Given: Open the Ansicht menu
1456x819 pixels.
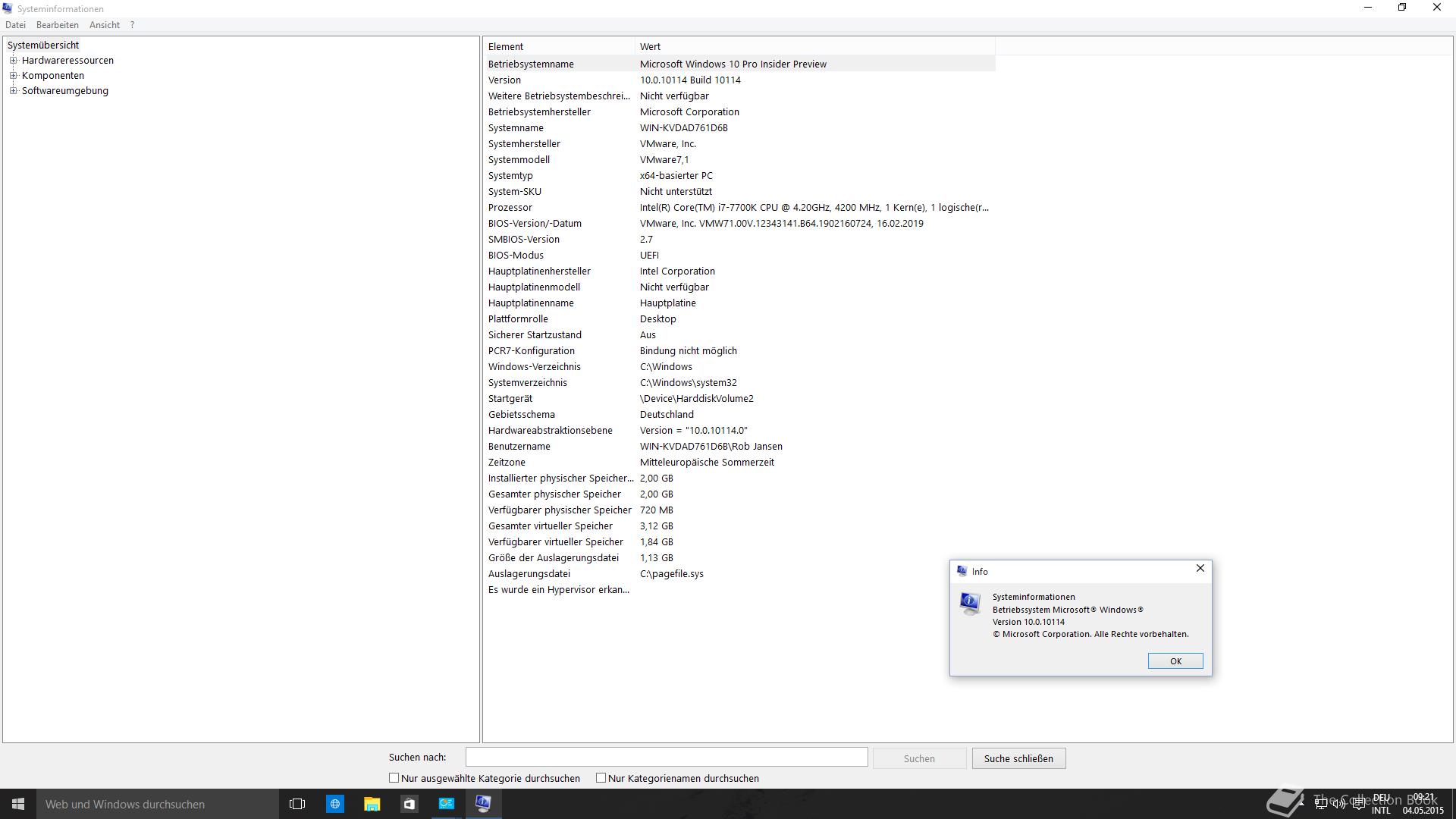Looking at the screenshot, I should (x=105, y=25).
